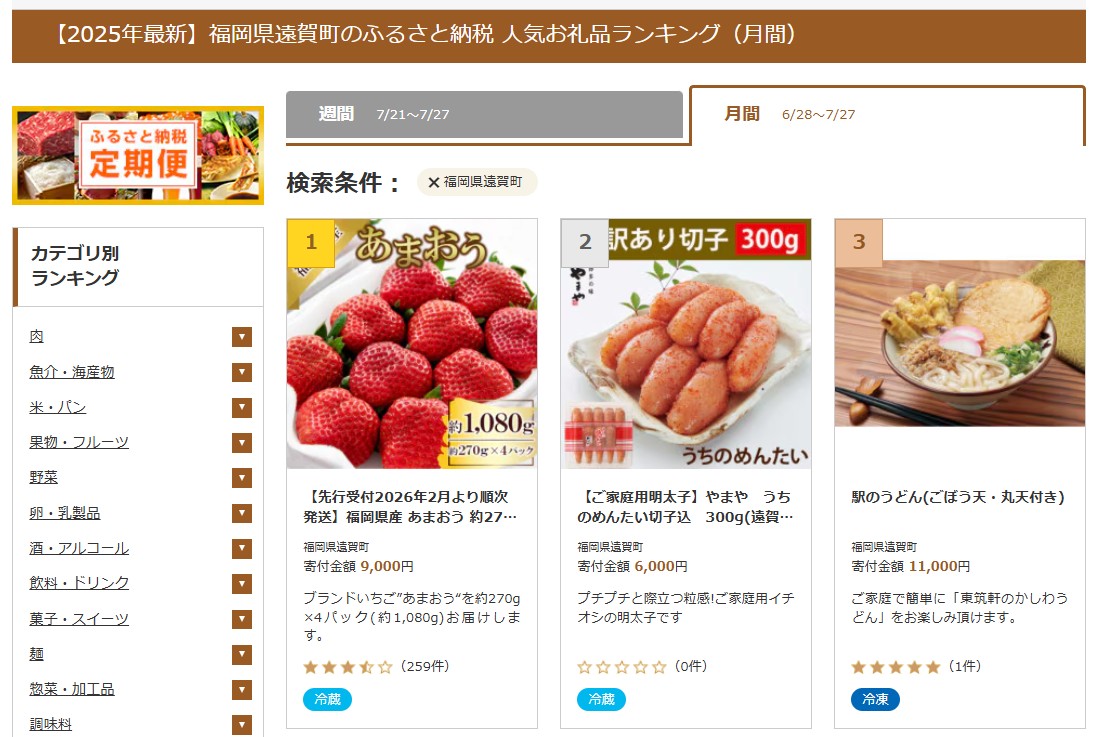
Task: Open 菓子・スイーツ category link
Action: coord(79,619)
